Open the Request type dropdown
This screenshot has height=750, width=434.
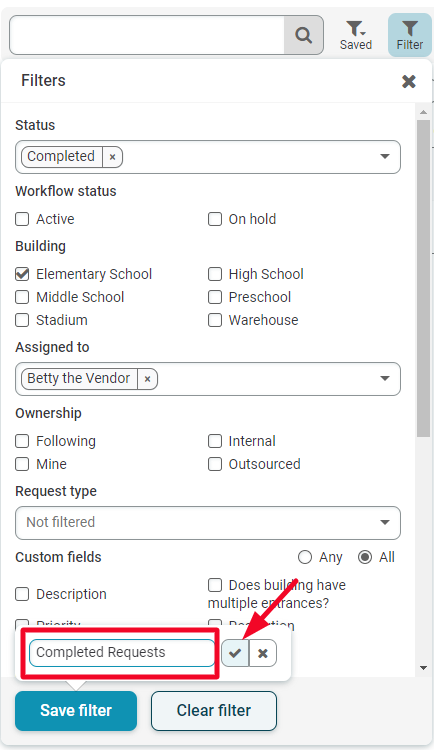pos(208,522)
